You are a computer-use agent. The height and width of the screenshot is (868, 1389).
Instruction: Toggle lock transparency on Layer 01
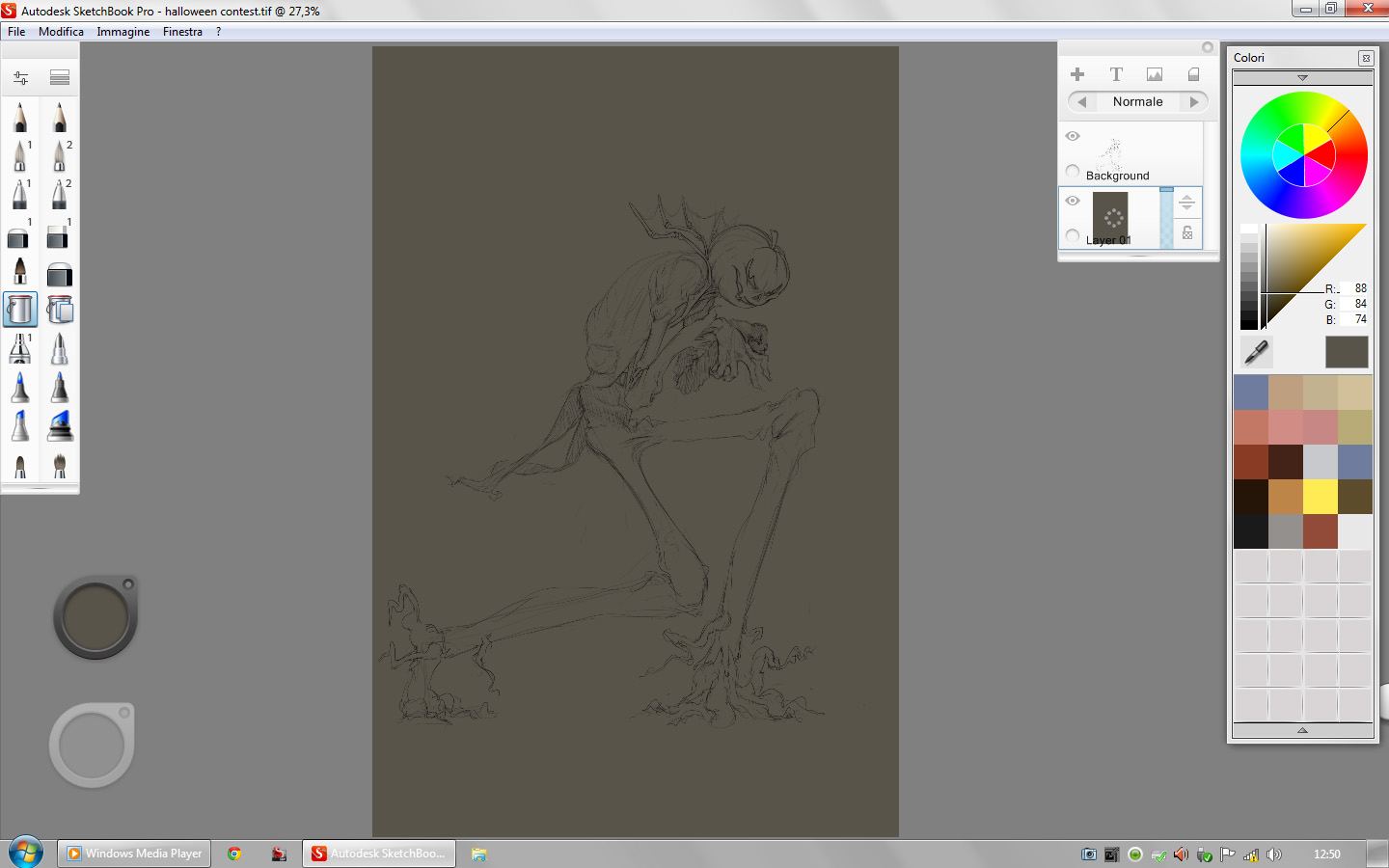pyautogui.click(x=1187, y=232)
